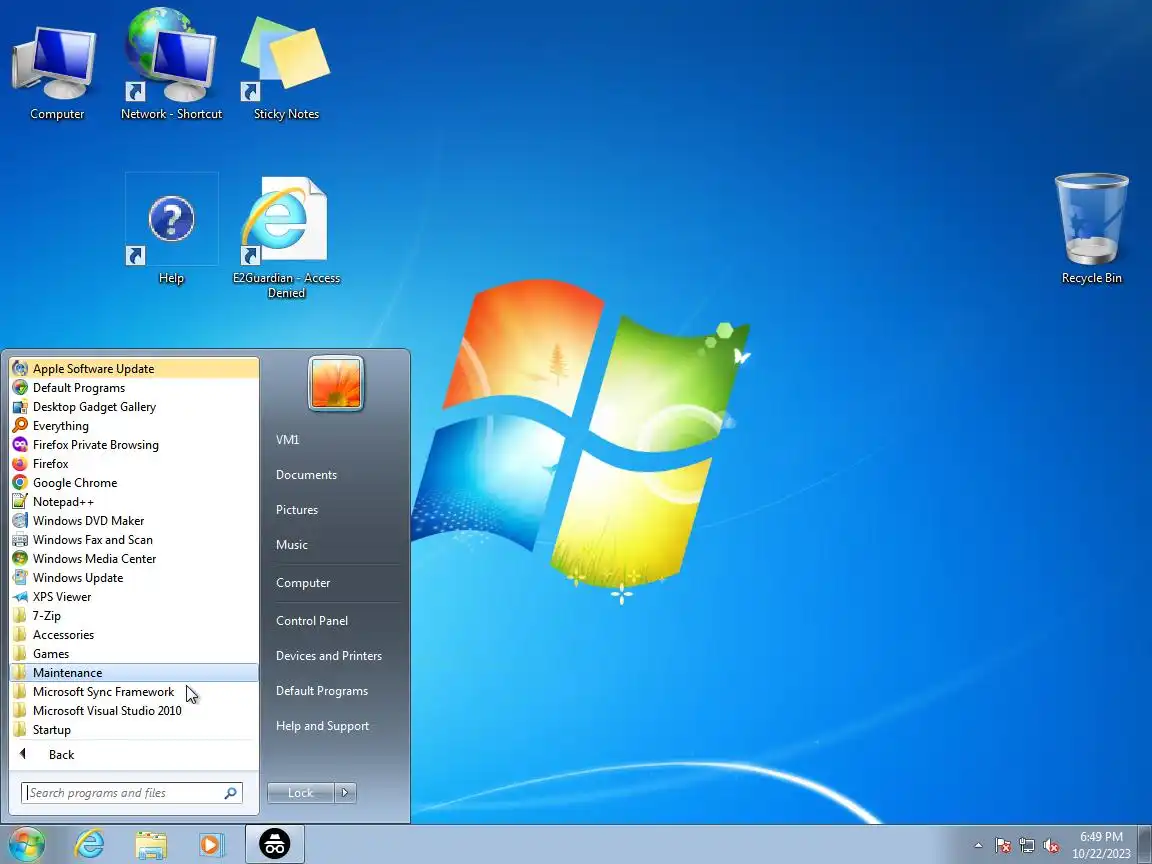Launch Sticky Notes from the desktop
Viewport: 1152px width, 864px height.
(286, 66)
